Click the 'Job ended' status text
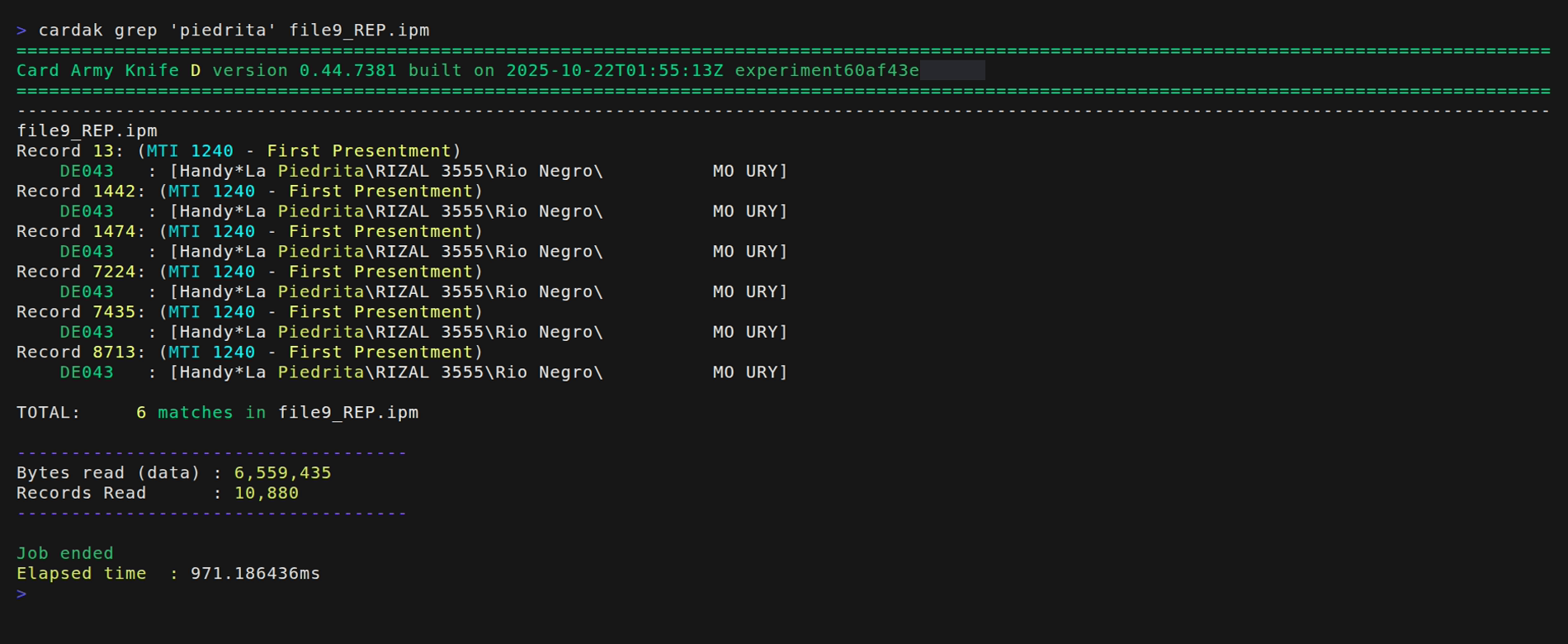Screen dimensions: 1568x644 (65, 554)
